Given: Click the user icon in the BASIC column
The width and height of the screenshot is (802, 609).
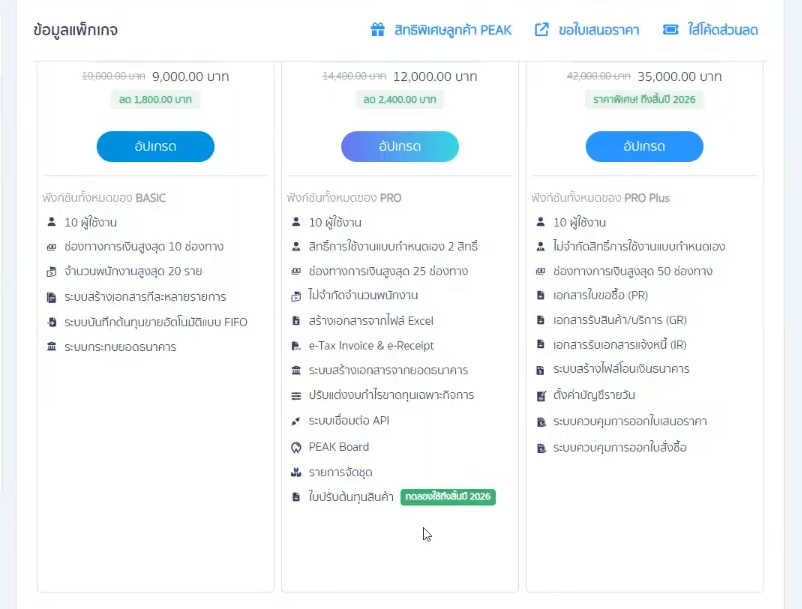Looking at the screenshot, I should (51, 222).
